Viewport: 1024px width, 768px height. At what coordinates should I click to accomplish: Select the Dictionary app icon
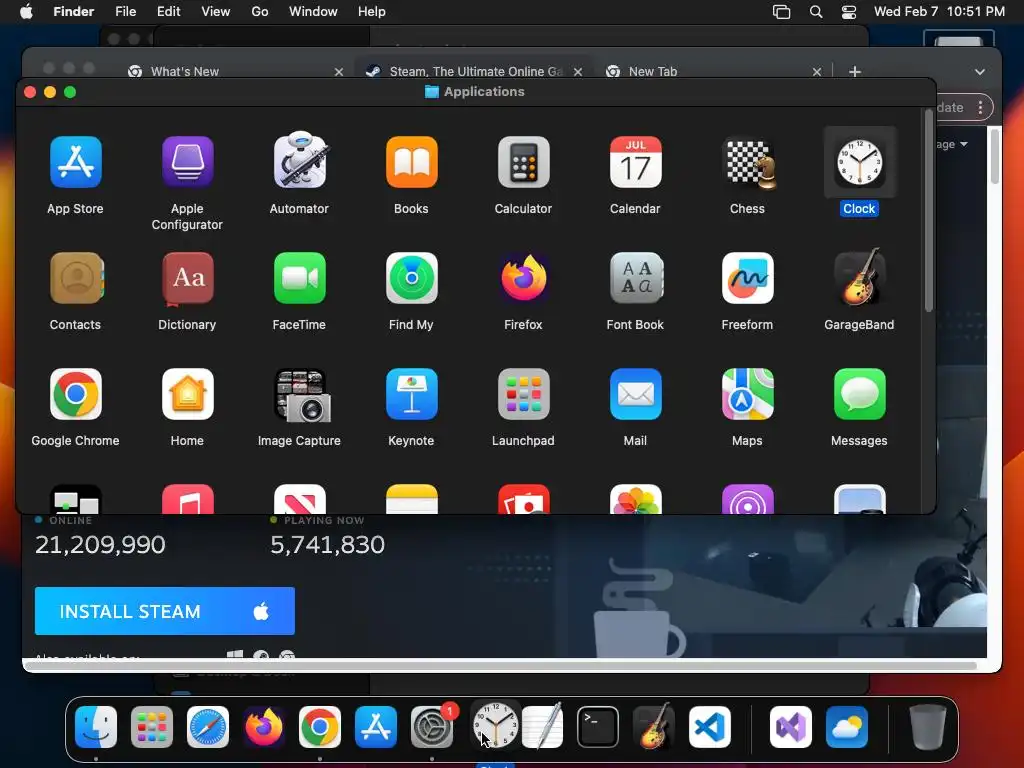[x=187, y=278]
